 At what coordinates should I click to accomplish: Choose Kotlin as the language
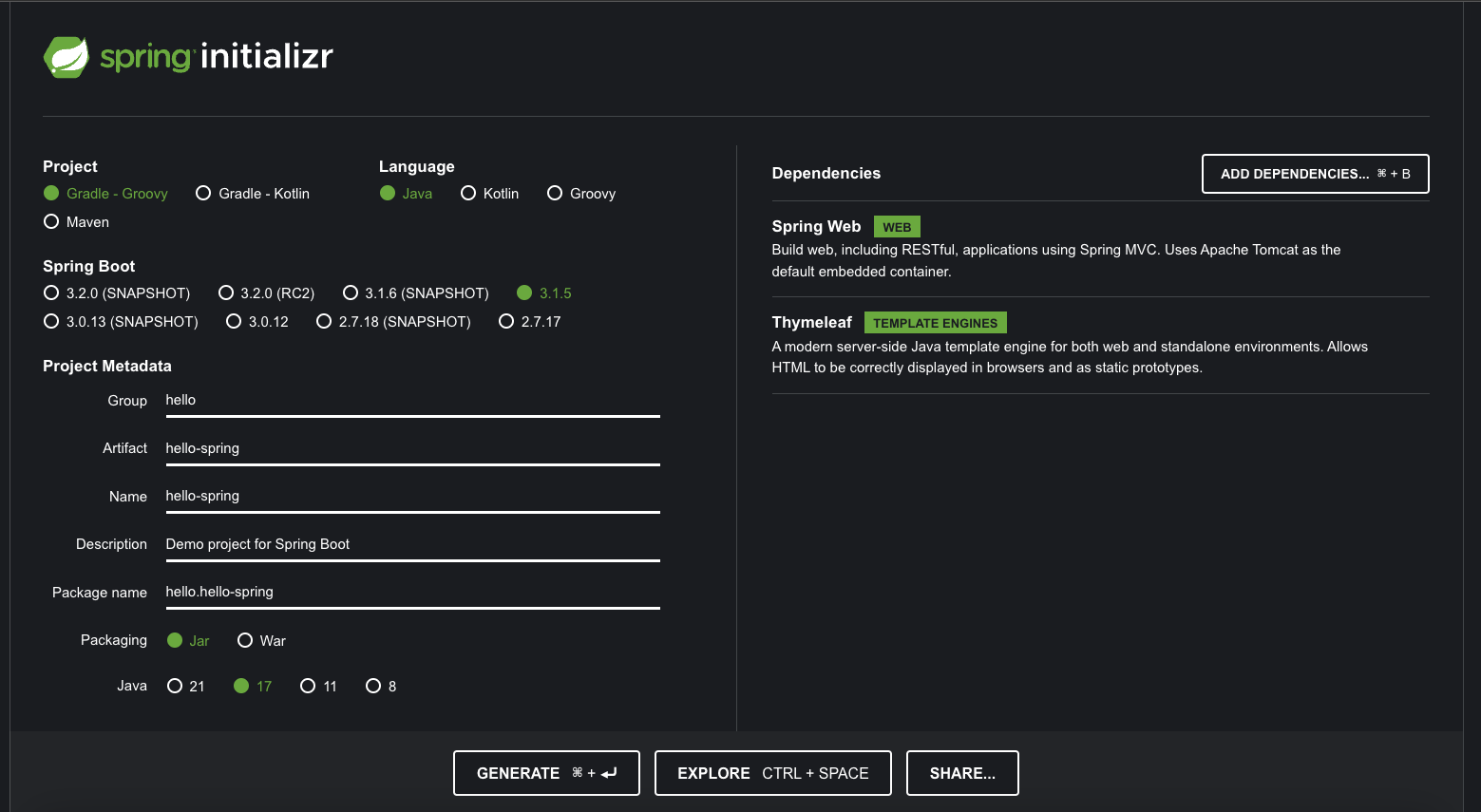pyautogui.click(x=489, y=194)
